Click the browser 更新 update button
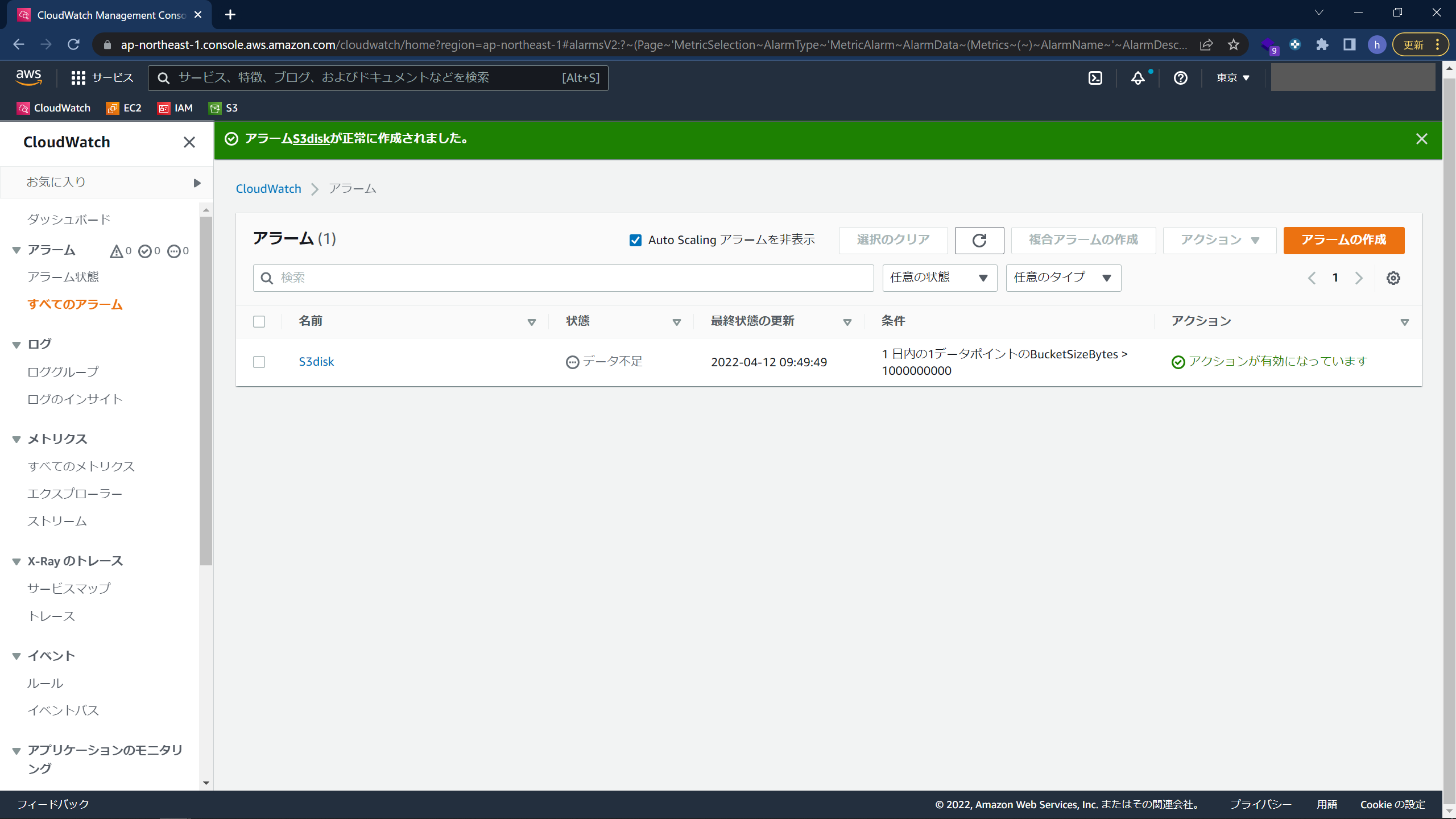Image resolution: width=1456 pixels, height=819 pixels. [1420, 44]
